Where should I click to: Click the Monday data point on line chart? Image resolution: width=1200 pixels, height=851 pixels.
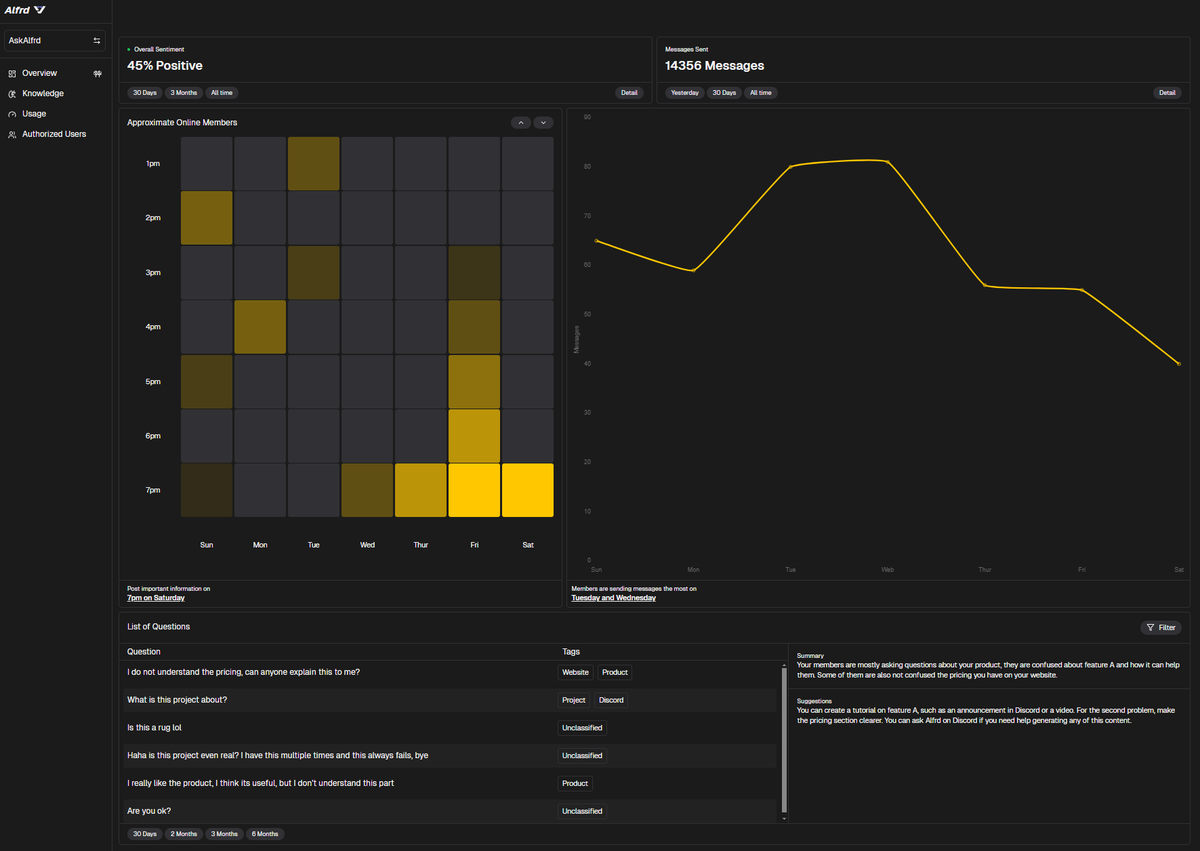pos(693,270)
